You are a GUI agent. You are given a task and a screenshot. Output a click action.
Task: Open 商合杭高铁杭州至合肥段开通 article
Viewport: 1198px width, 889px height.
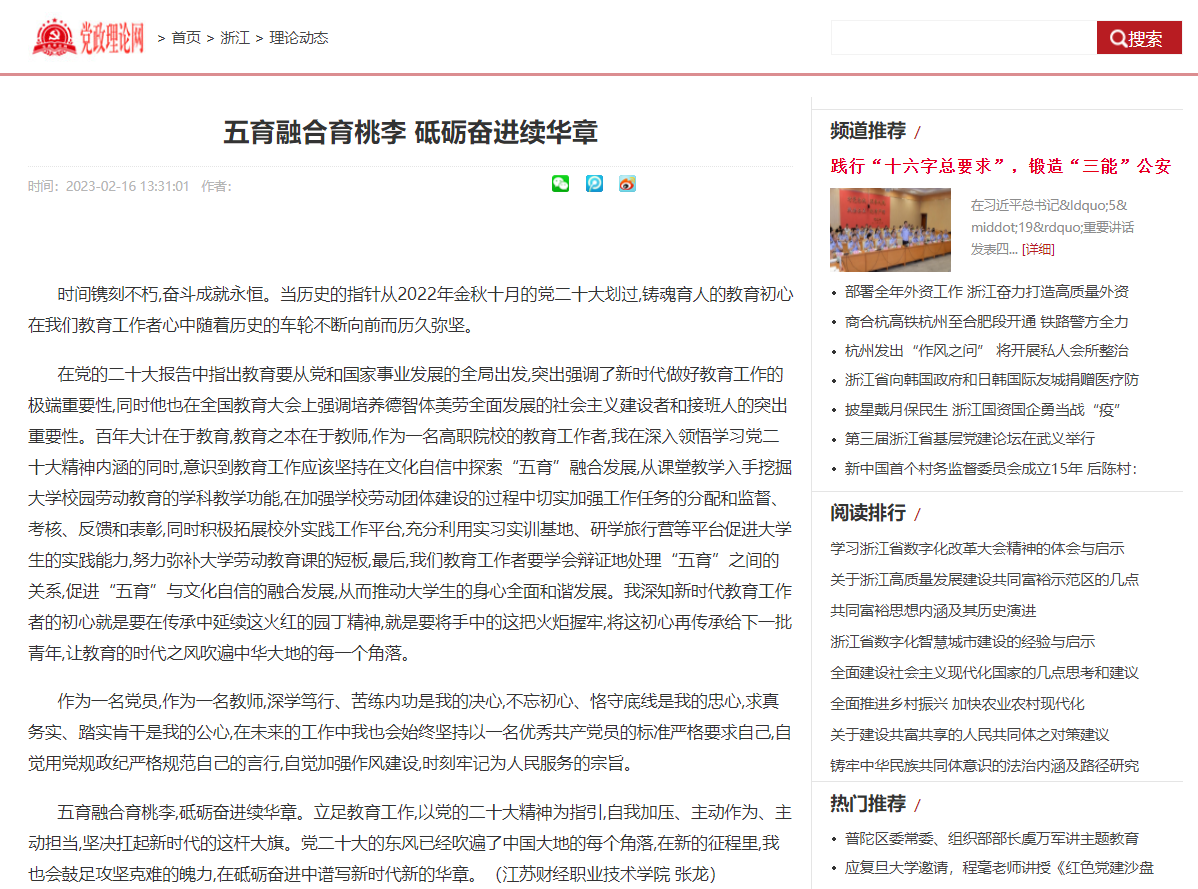click(986, 322)
